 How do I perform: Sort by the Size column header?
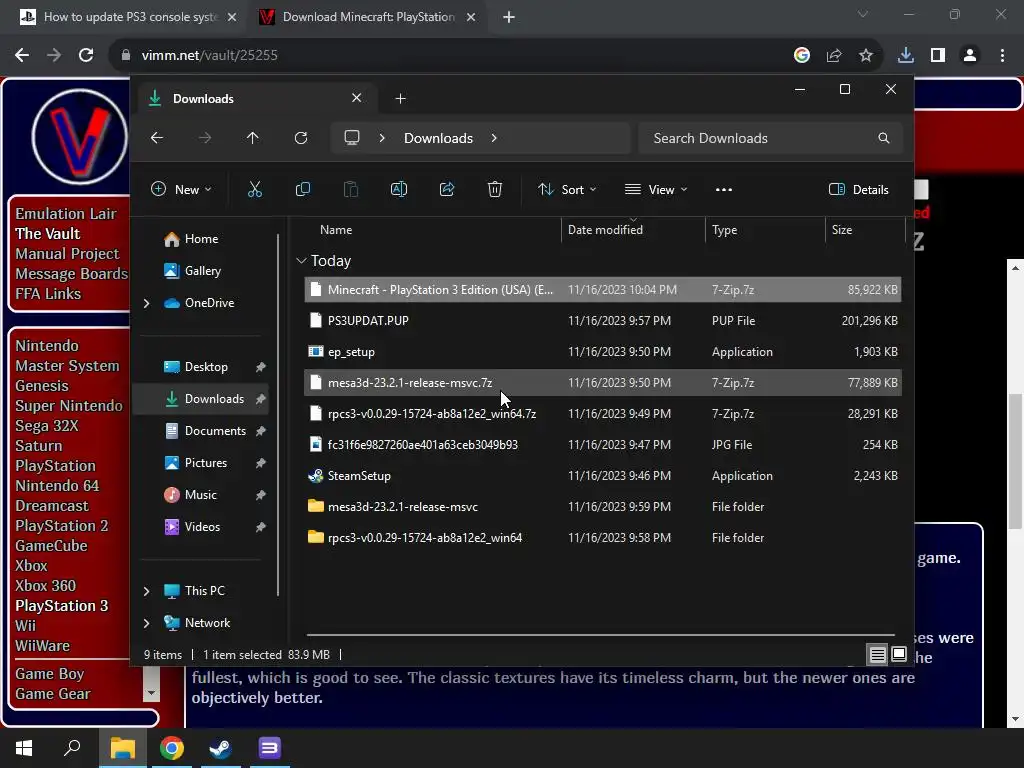click(842, 230)
